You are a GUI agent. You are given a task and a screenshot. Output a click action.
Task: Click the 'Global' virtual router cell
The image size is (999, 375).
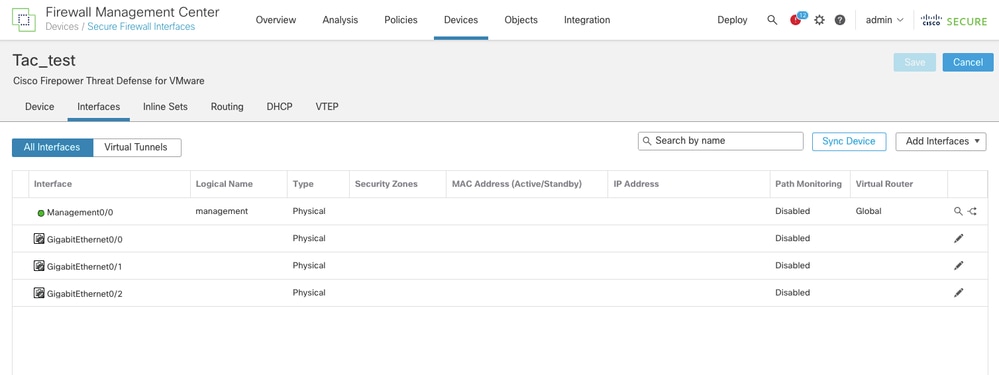click(868, 211)
